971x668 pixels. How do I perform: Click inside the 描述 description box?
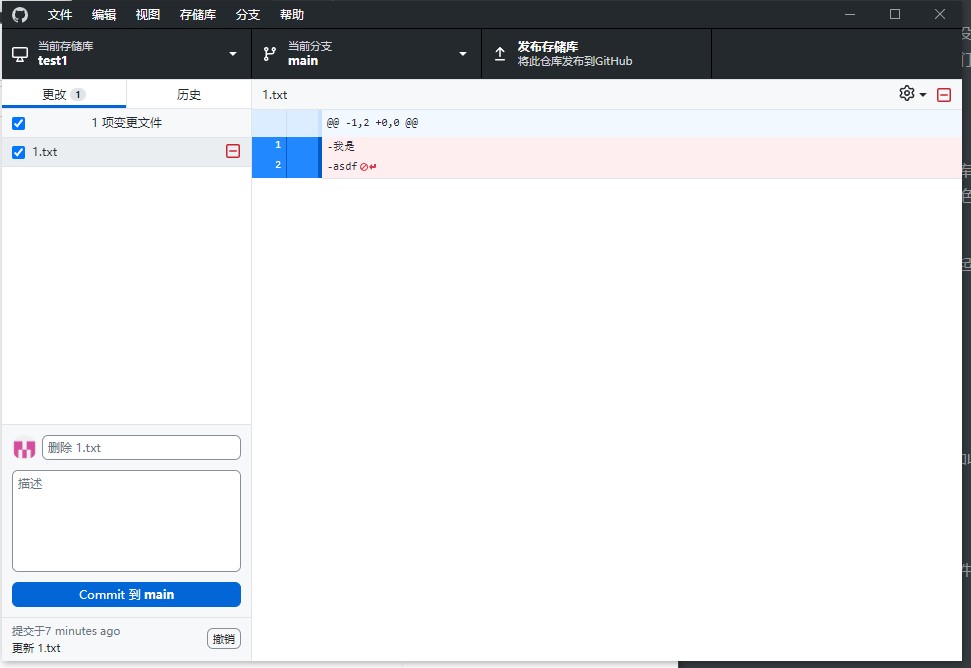click(x=126, y=520)
